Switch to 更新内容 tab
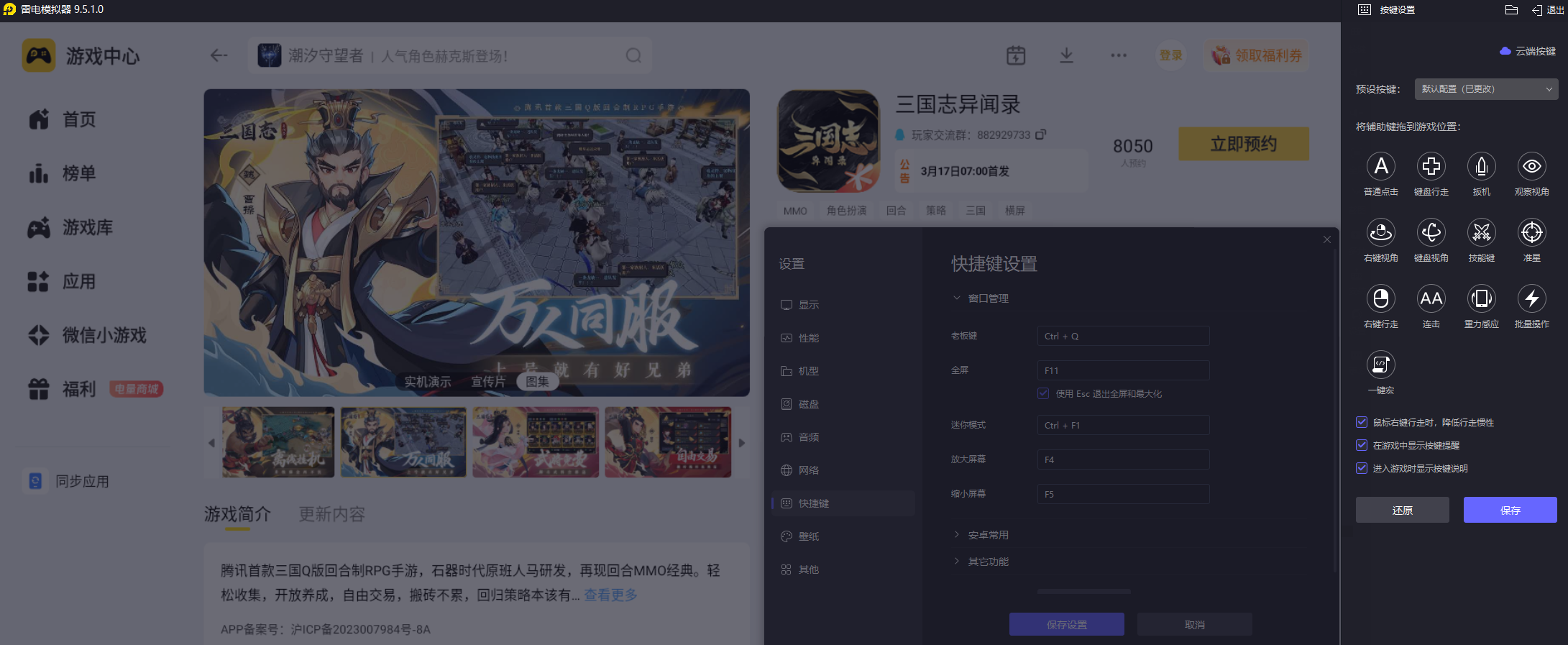Viewport: 1568px width, 645px height. (x=332, y=514)
